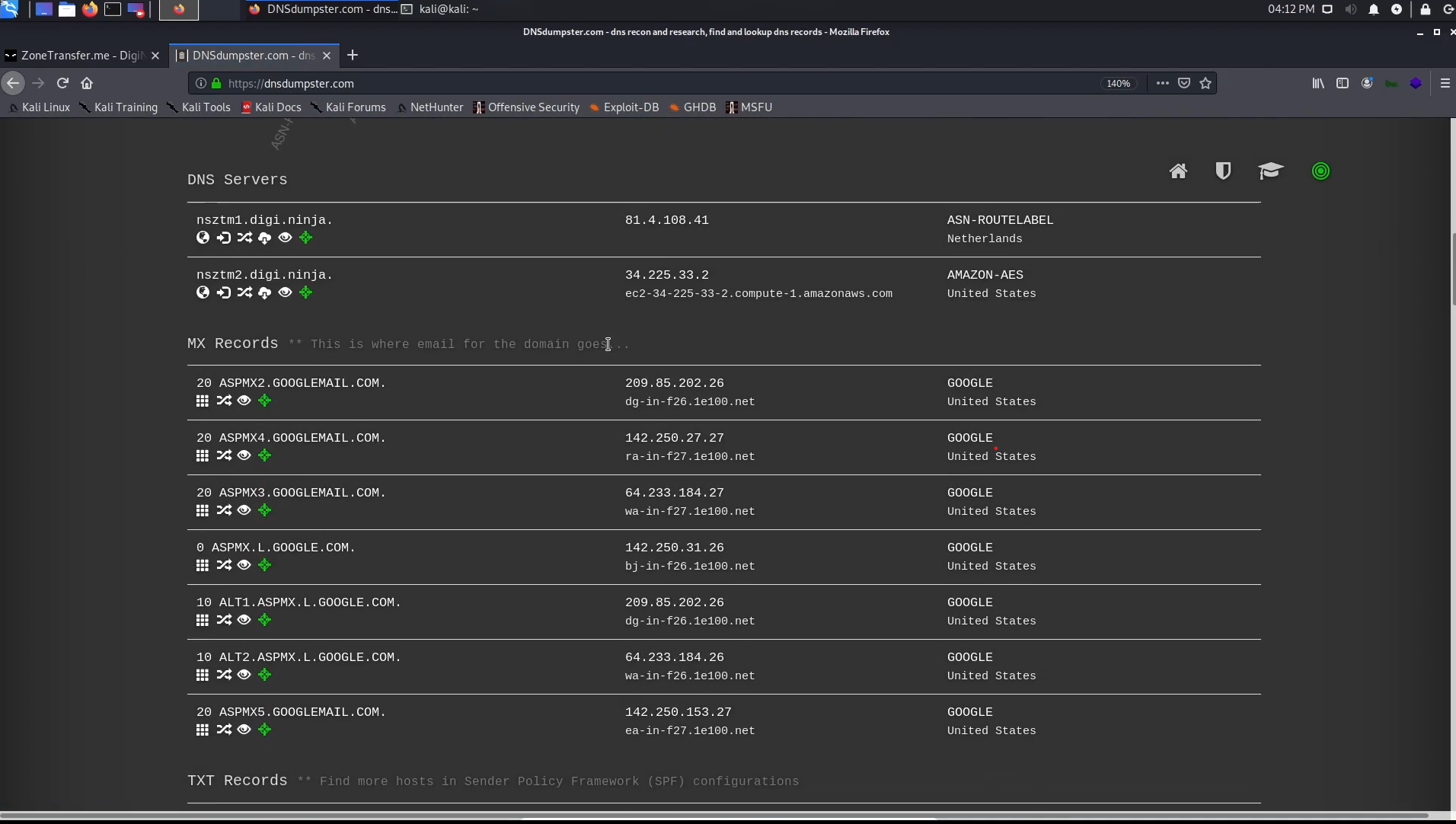The image size is (1456, 824).
Task: Click the shuffle arrows icon for nsztm1.digi.ninja
Action: [x=244, y=238]
